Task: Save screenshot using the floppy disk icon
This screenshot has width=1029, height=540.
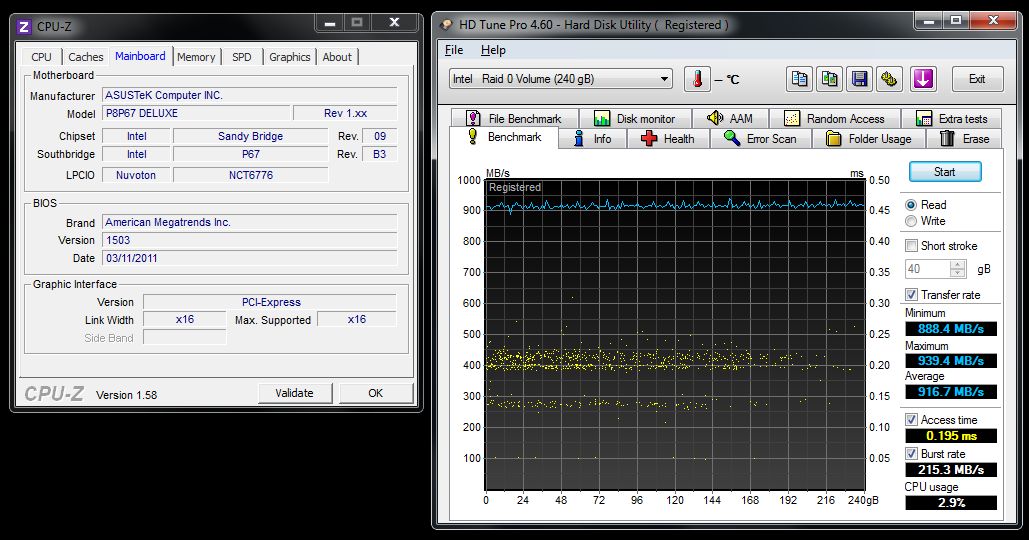Action: [860, 79]
